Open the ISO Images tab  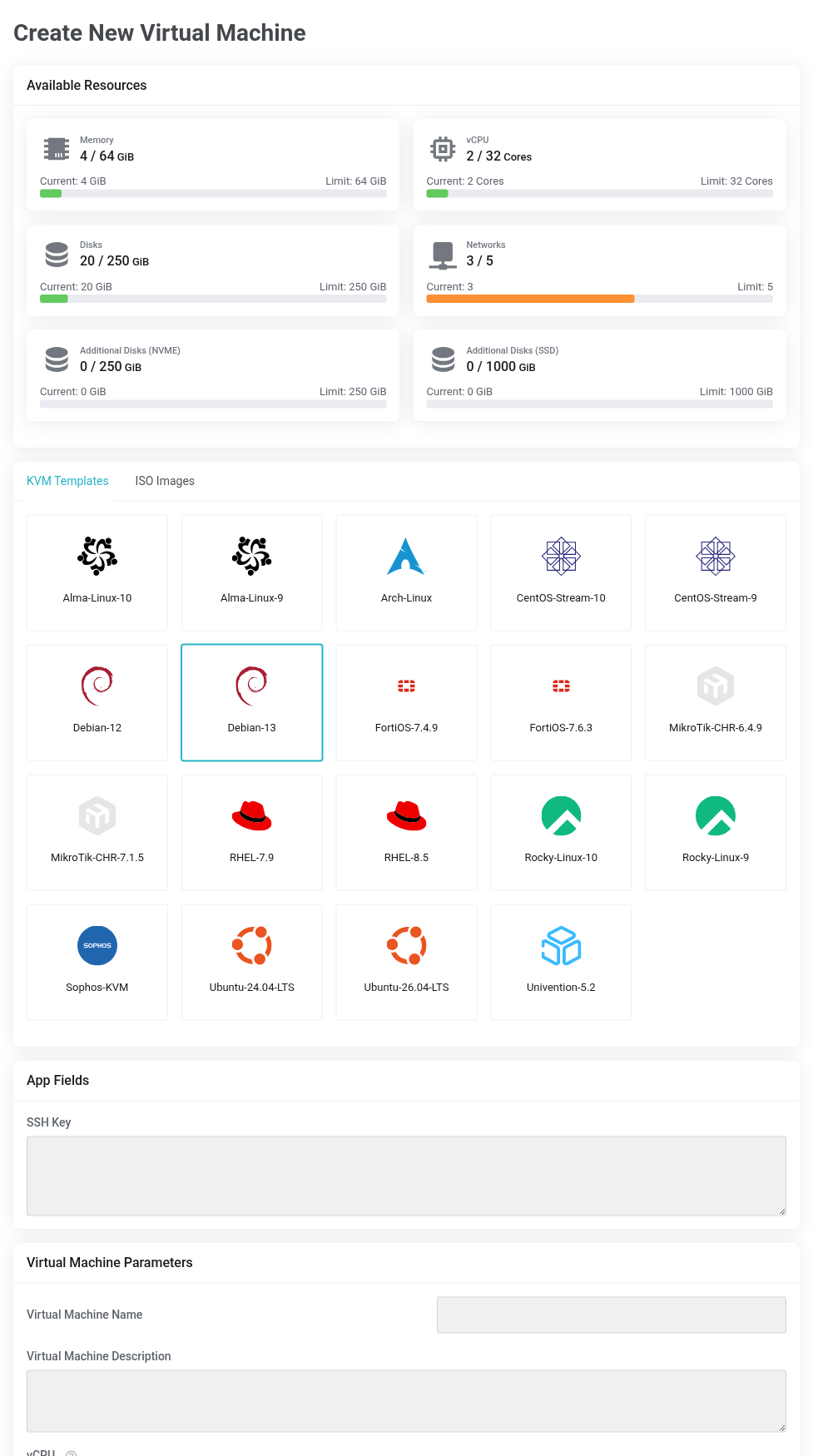(x=165, y=481)
